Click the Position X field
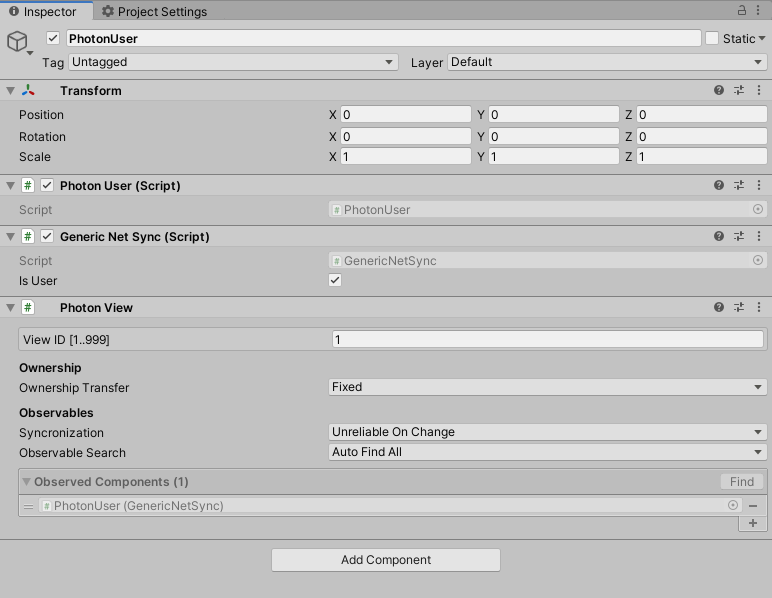Screen dimensions: 772x598 pos(406,115)
